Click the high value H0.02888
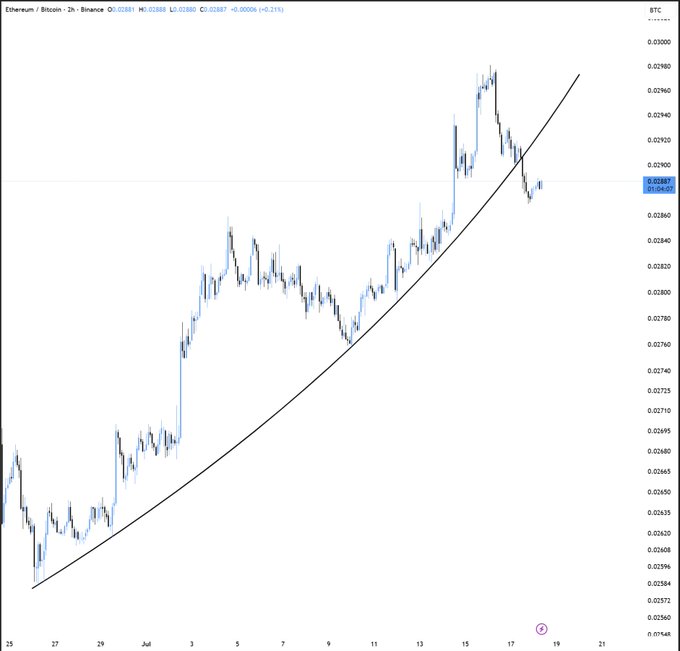 click(x=152, y=9)
